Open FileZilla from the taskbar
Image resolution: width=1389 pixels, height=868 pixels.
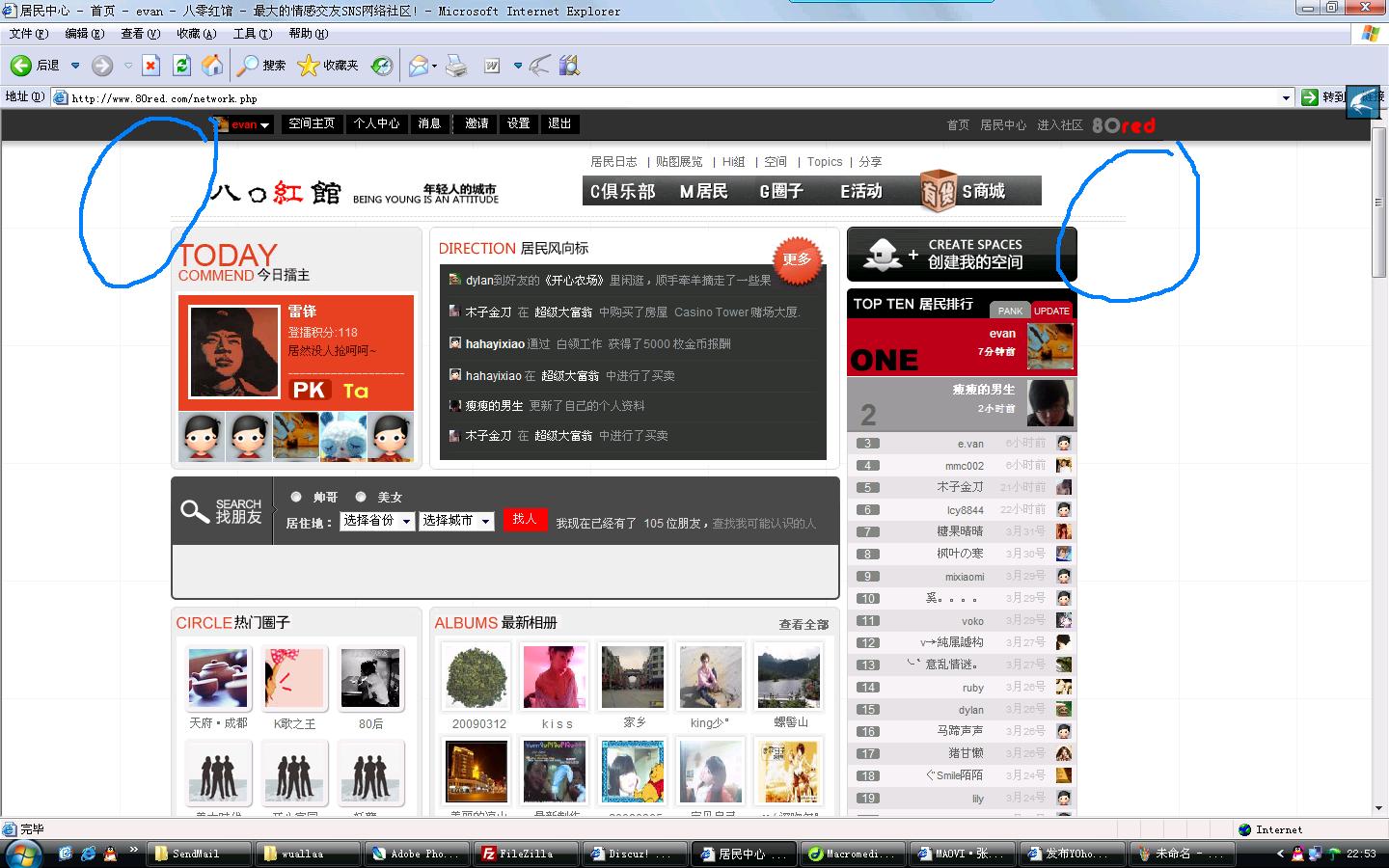526,854
